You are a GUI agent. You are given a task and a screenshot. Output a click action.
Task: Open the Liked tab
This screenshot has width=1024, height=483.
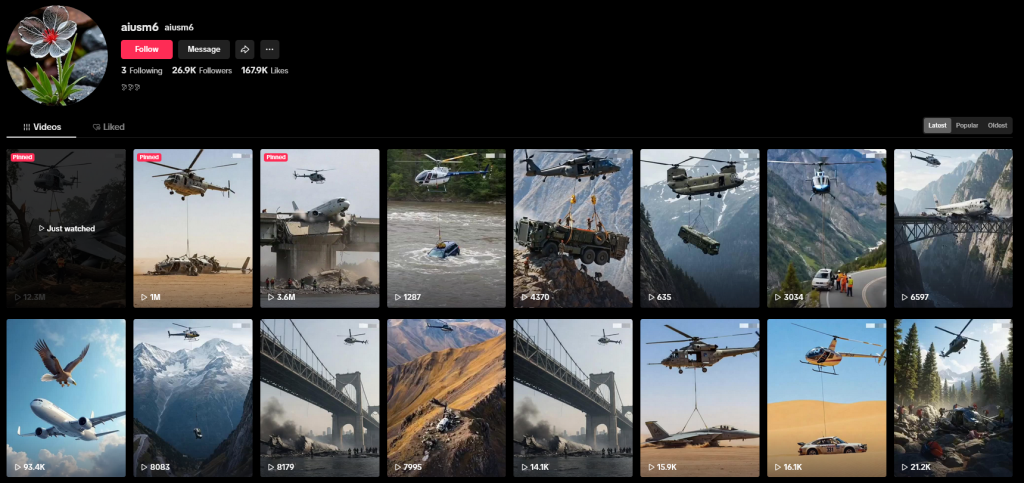pyautogui.click(x=108, y=127)
